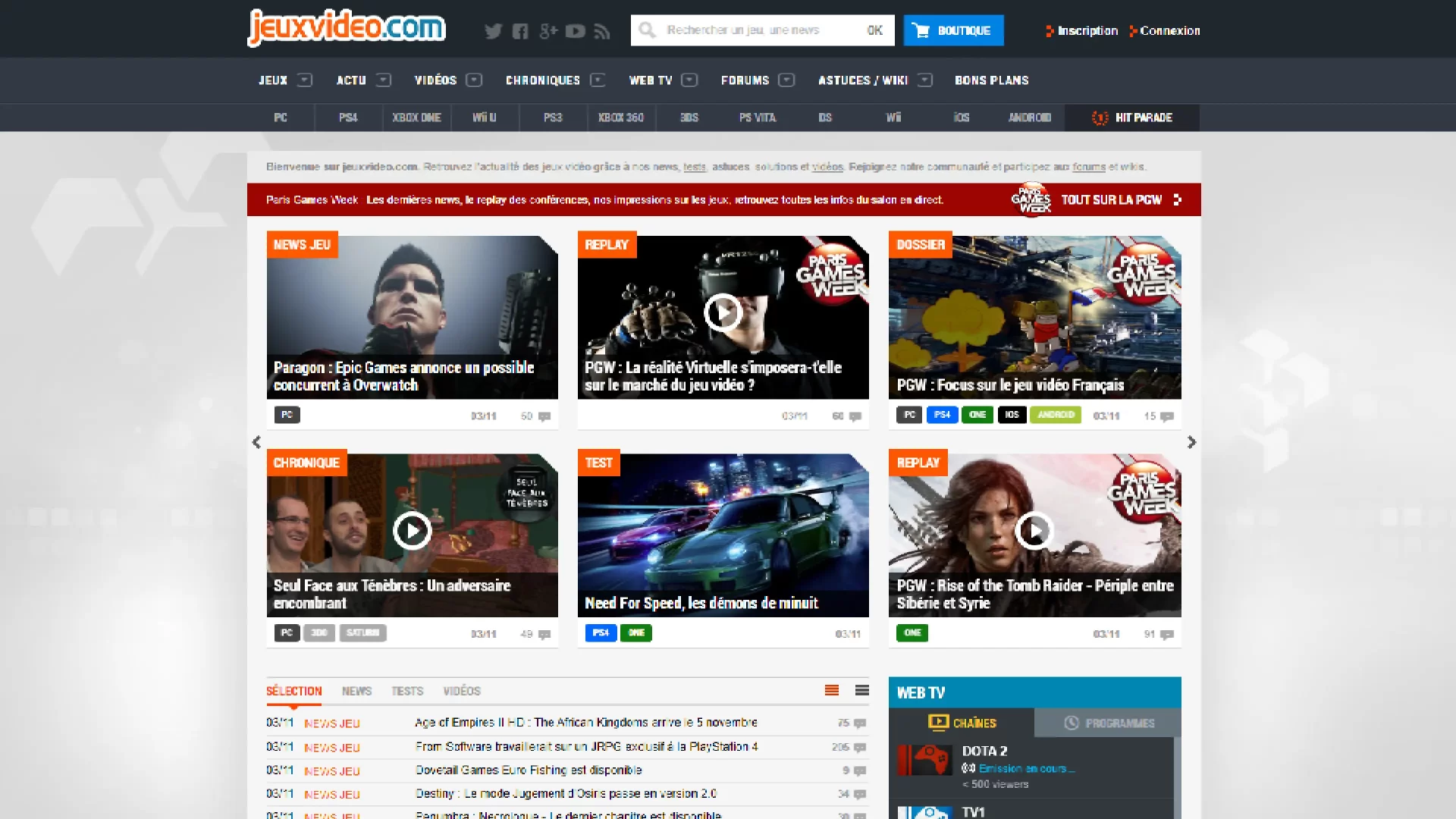Click the ONE tag under Tomb Raider replay
1456x819 pixels.
pos(912,632)
